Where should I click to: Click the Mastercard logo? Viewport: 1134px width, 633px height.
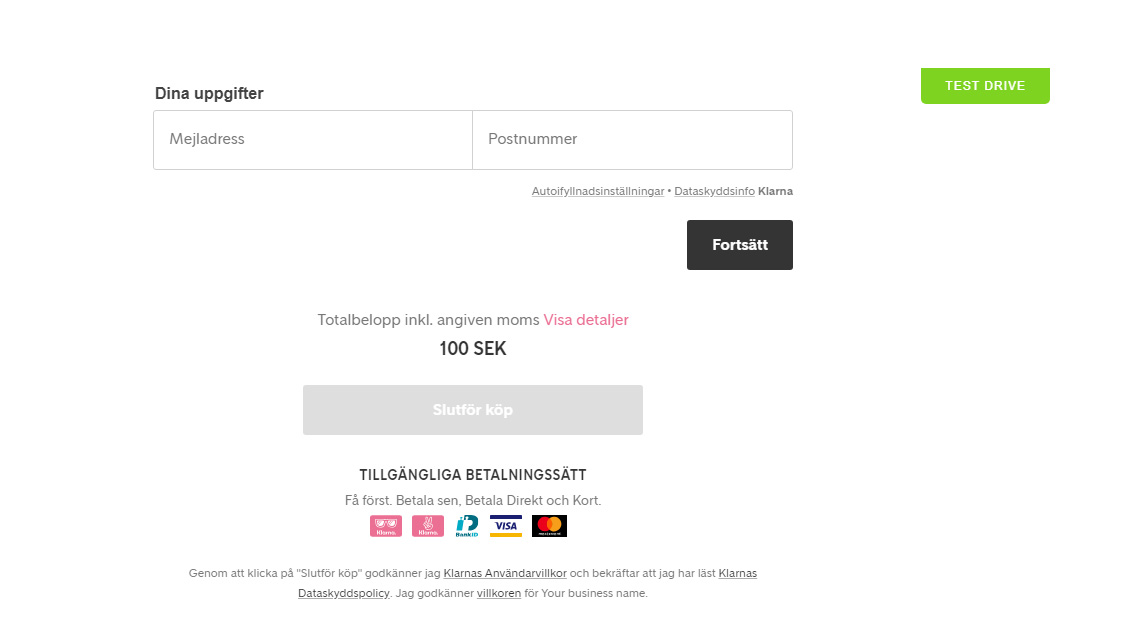[549, 526]
